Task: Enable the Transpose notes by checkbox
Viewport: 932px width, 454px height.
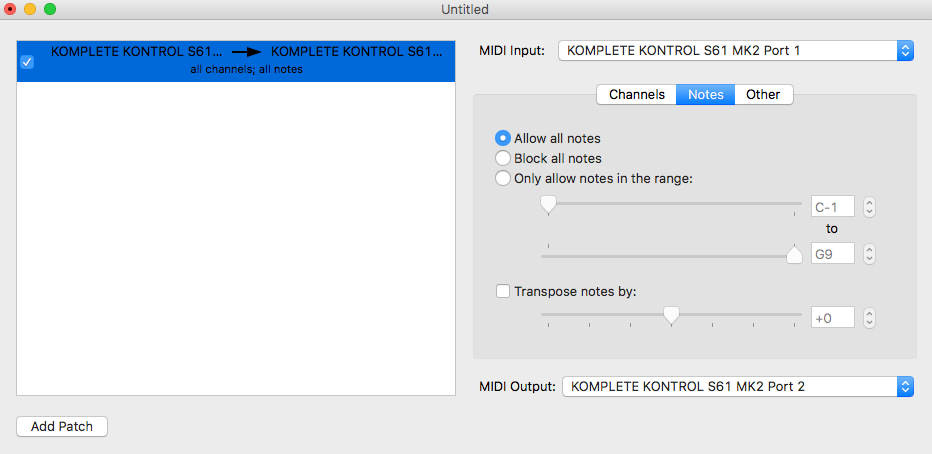Action: 503,292
